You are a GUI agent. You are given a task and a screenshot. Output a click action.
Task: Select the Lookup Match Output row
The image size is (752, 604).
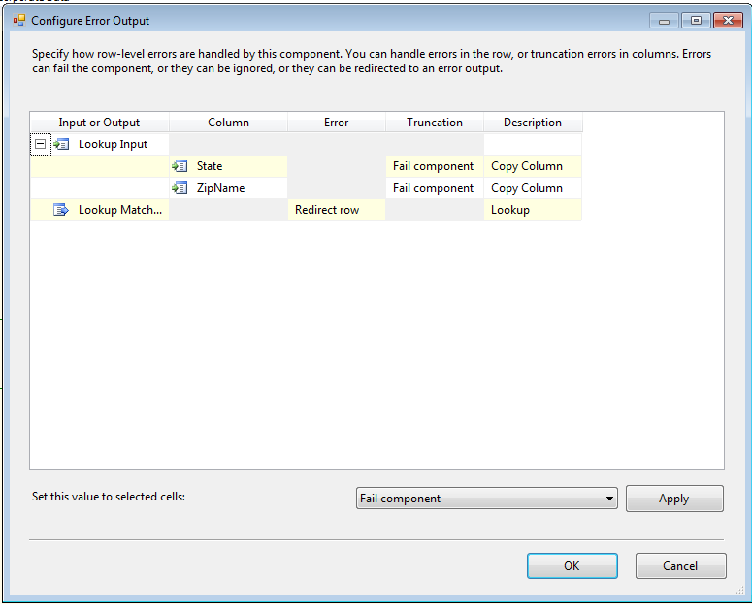(x=306, y=210)
